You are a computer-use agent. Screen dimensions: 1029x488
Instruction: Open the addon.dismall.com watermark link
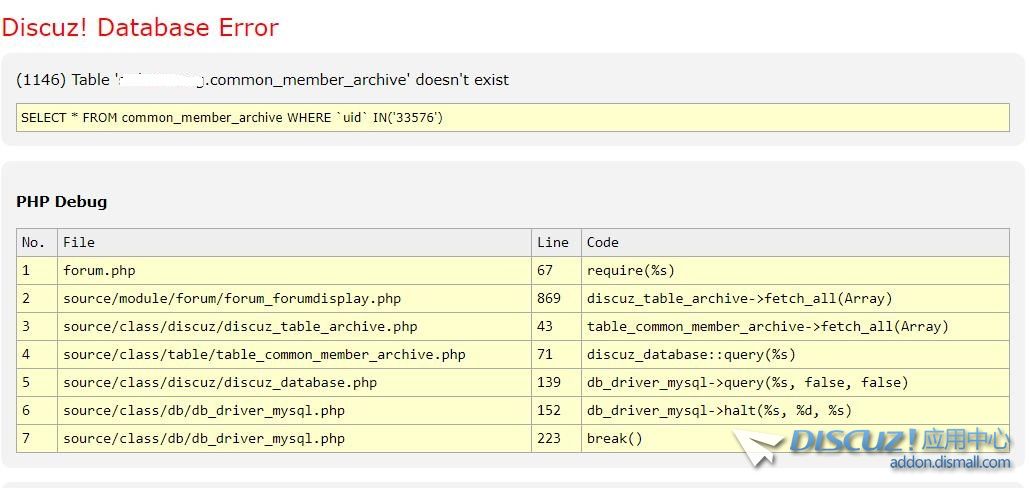coord(950,462)
